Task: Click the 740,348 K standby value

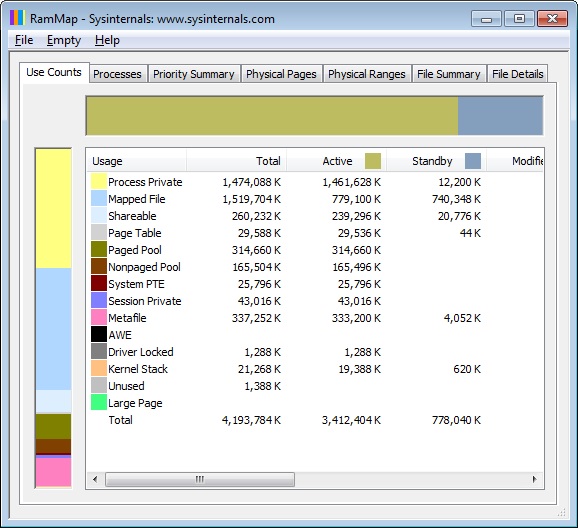Action: point(456,199)
